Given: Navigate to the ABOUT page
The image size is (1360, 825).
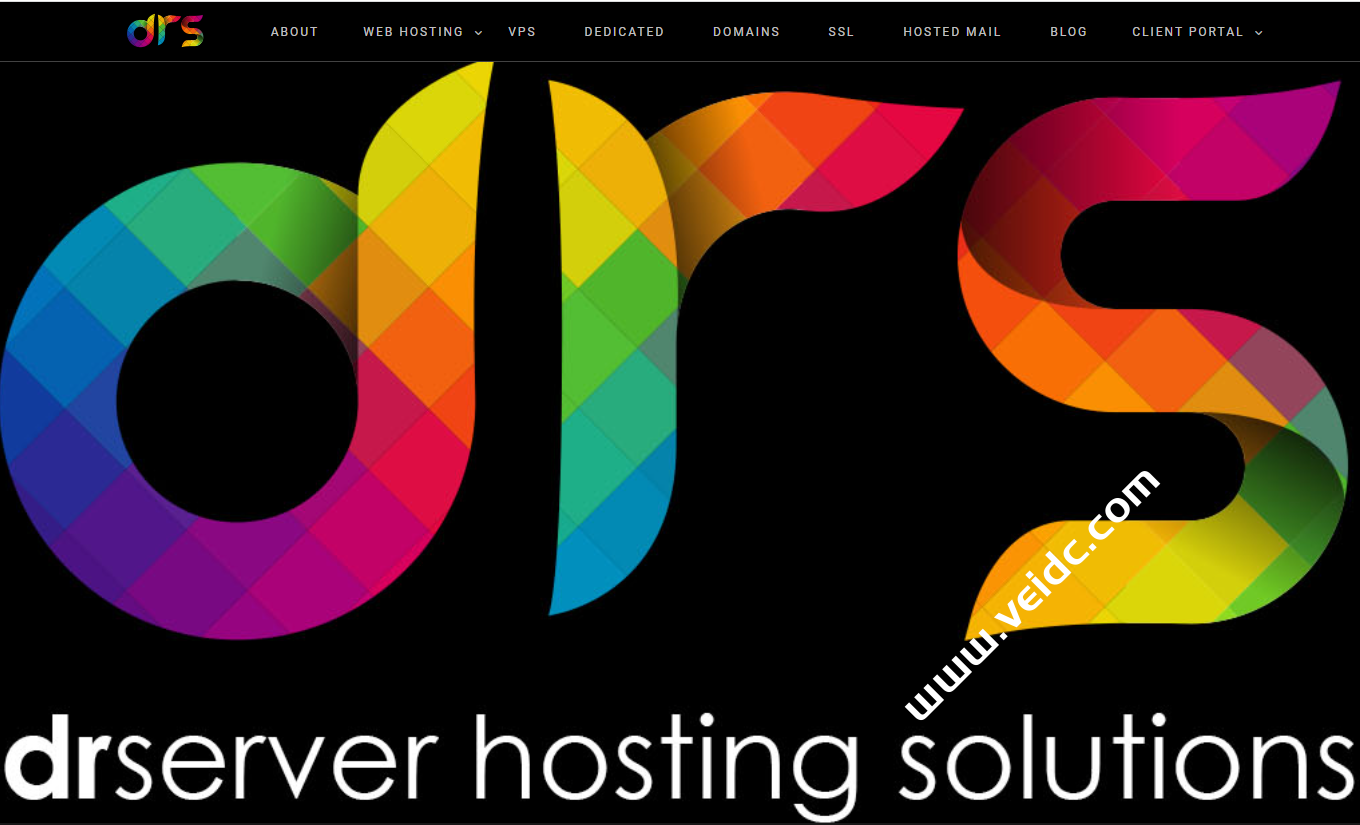Looking at the screenshot, I should tap(294, 31).
